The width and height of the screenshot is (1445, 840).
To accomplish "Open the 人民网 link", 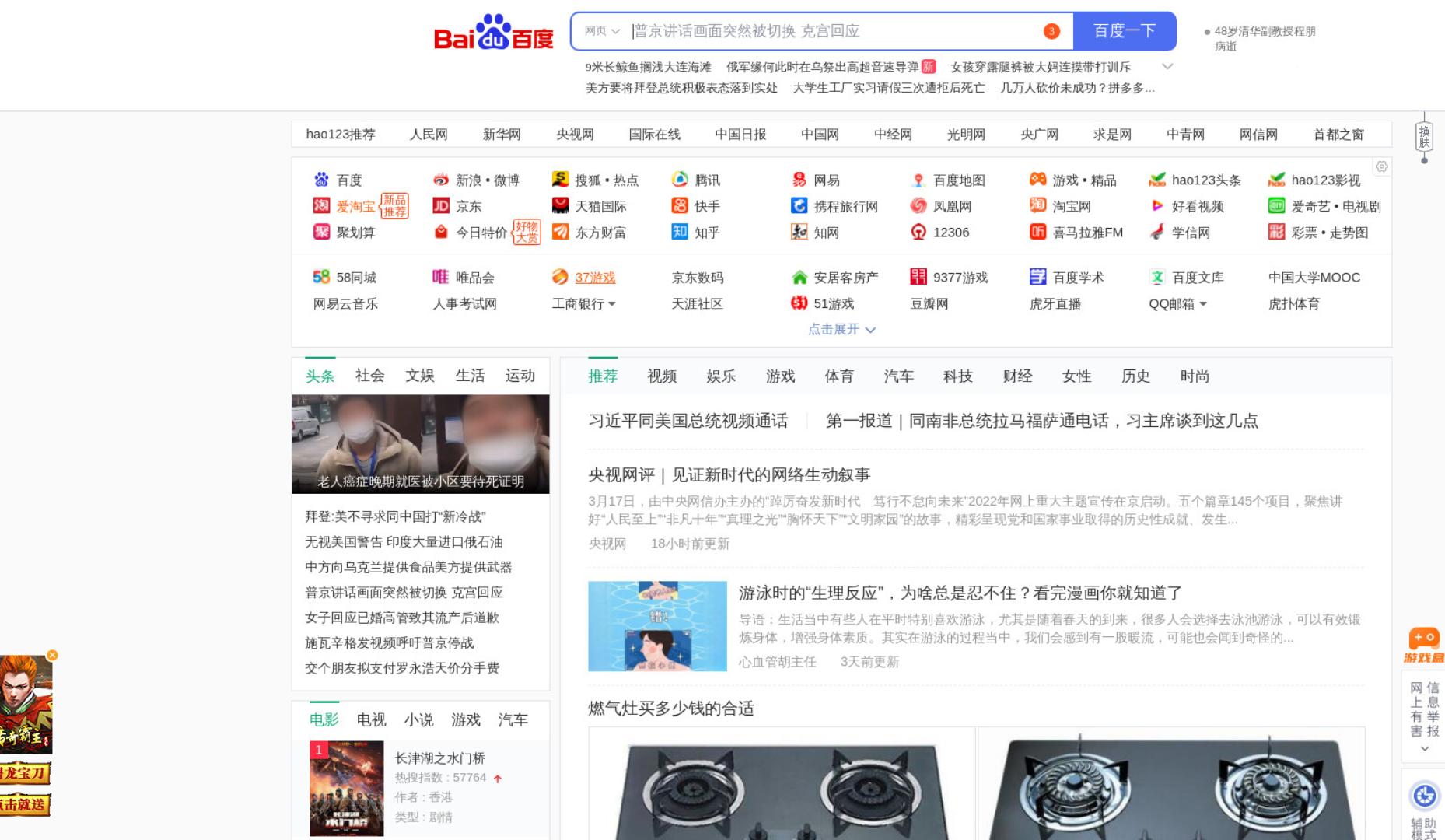I will tap(429, 135).
